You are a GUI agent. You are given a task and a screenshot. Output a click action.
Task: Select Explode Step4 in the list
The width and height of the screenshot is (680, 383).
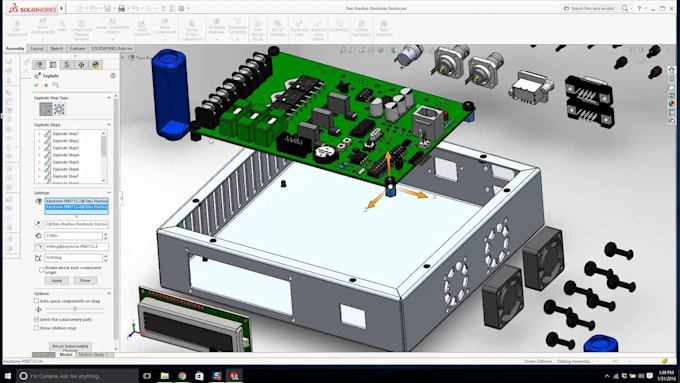click(x=65, y=155)
